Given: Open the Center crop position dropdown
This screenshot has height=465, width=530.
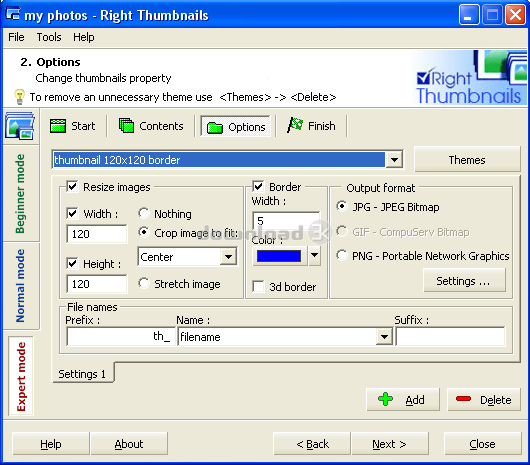Looking at the screenshot, I should (228, 257).
